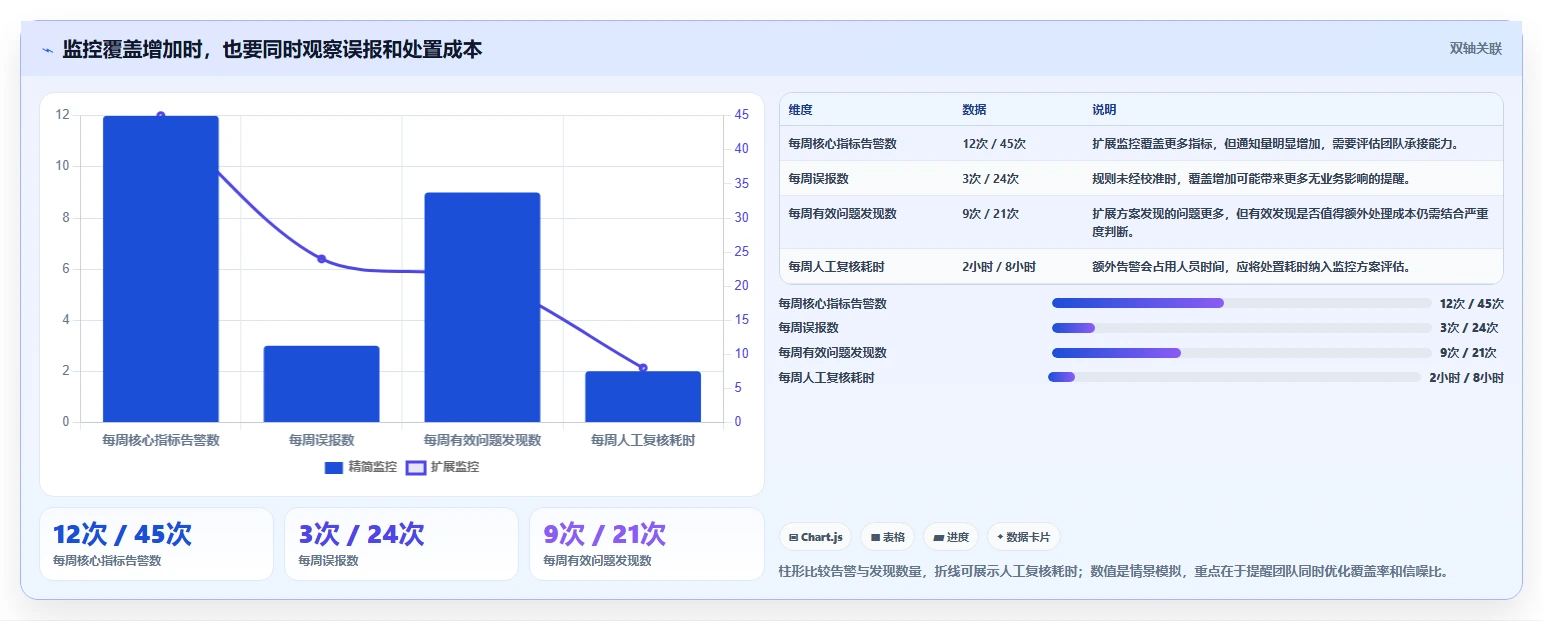The width and height of the screenshot is (1543, 621).
Task: Click the footer note starting with 柱形比较告警与发现数量
Action: coord(1113,572)
